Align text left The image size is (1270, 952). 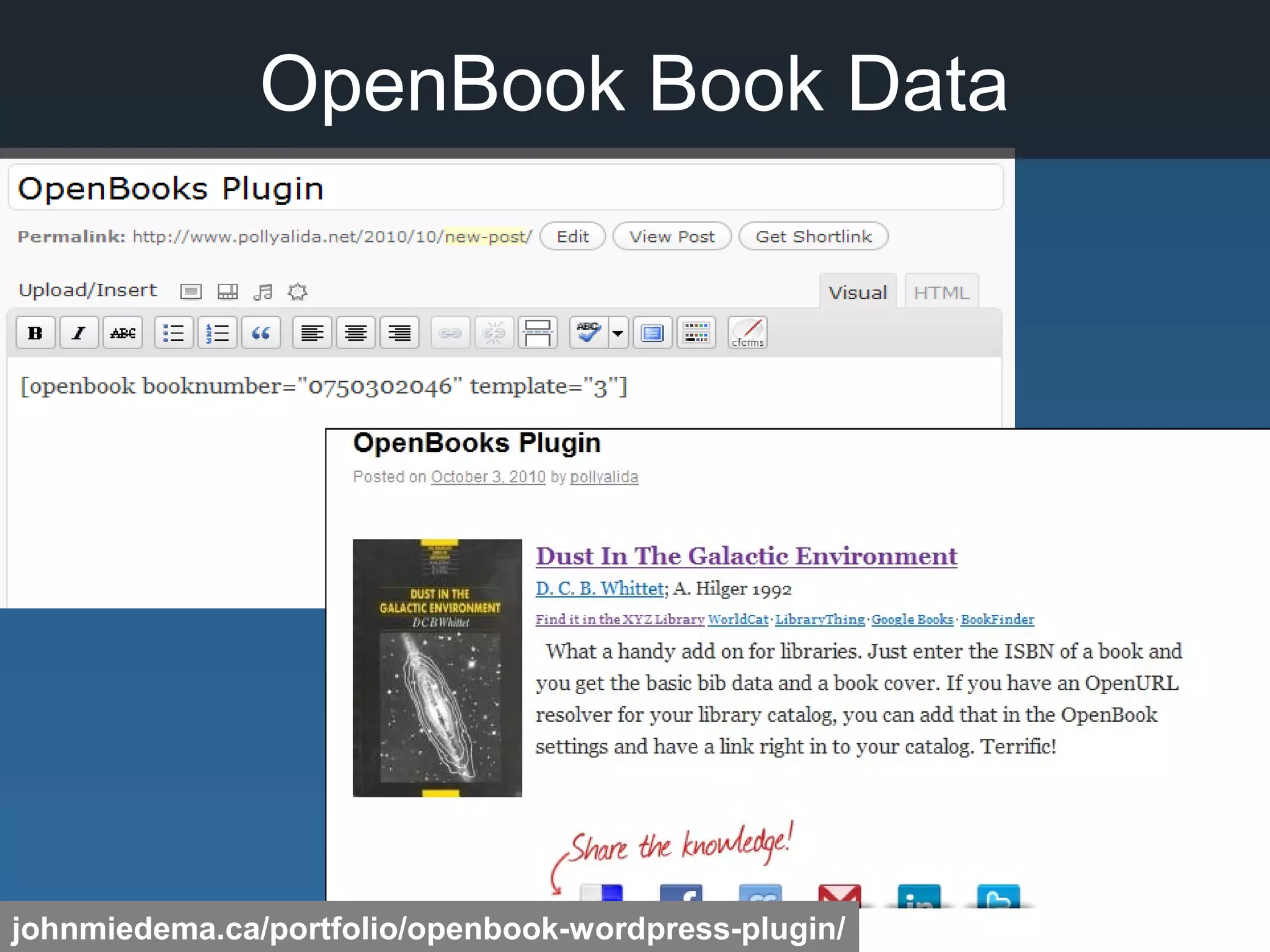[312, 333]
